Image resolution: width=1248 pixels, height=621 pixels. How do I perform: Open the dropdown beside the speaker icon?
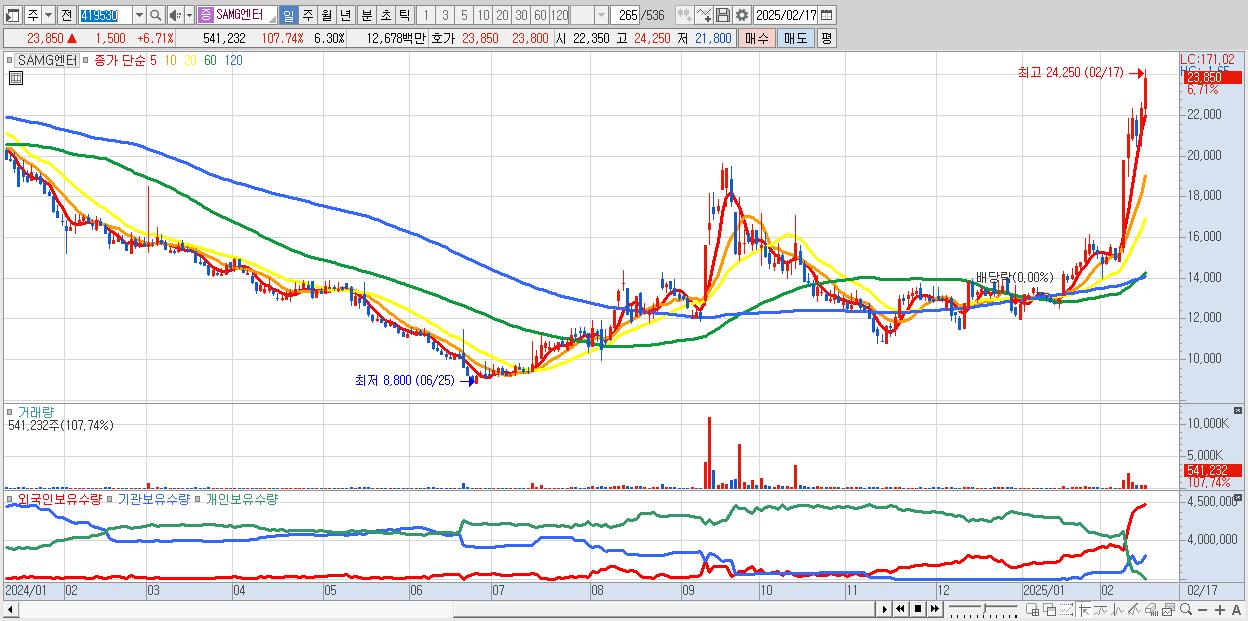point(189,15)
